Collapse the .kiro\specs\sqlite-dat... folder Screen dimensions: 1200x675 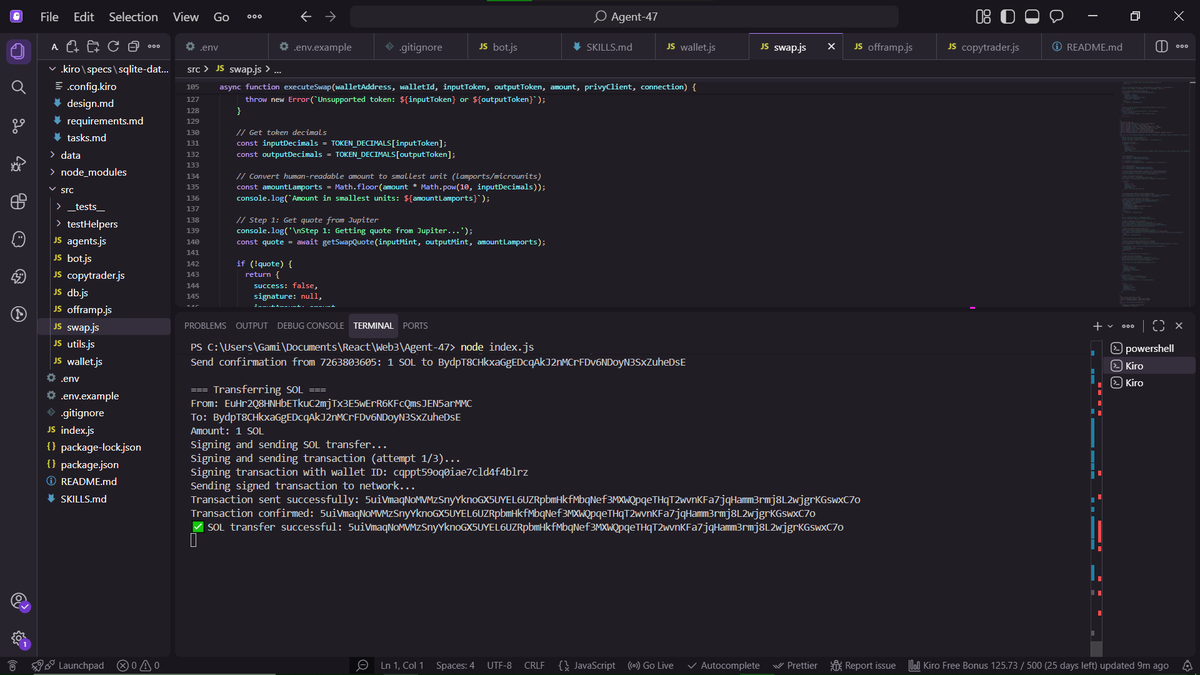109,69
